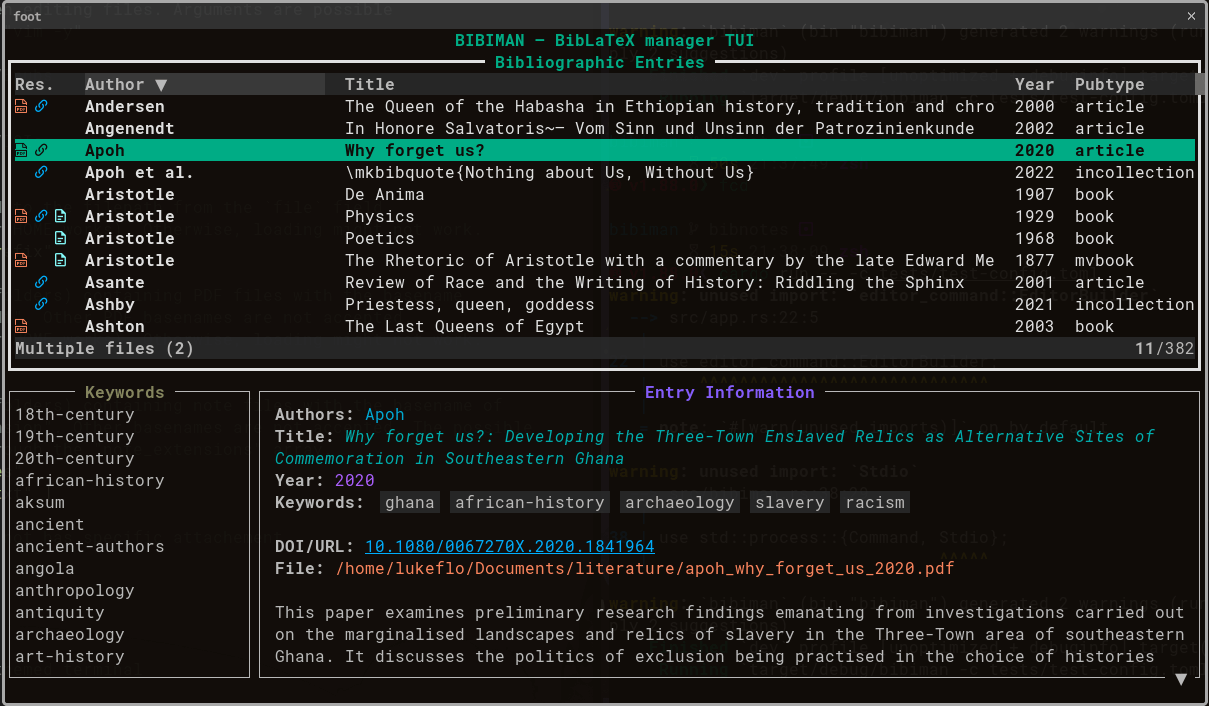
Task: Click the PDF icon for the Ashton entry
Action: coord(21,326)
